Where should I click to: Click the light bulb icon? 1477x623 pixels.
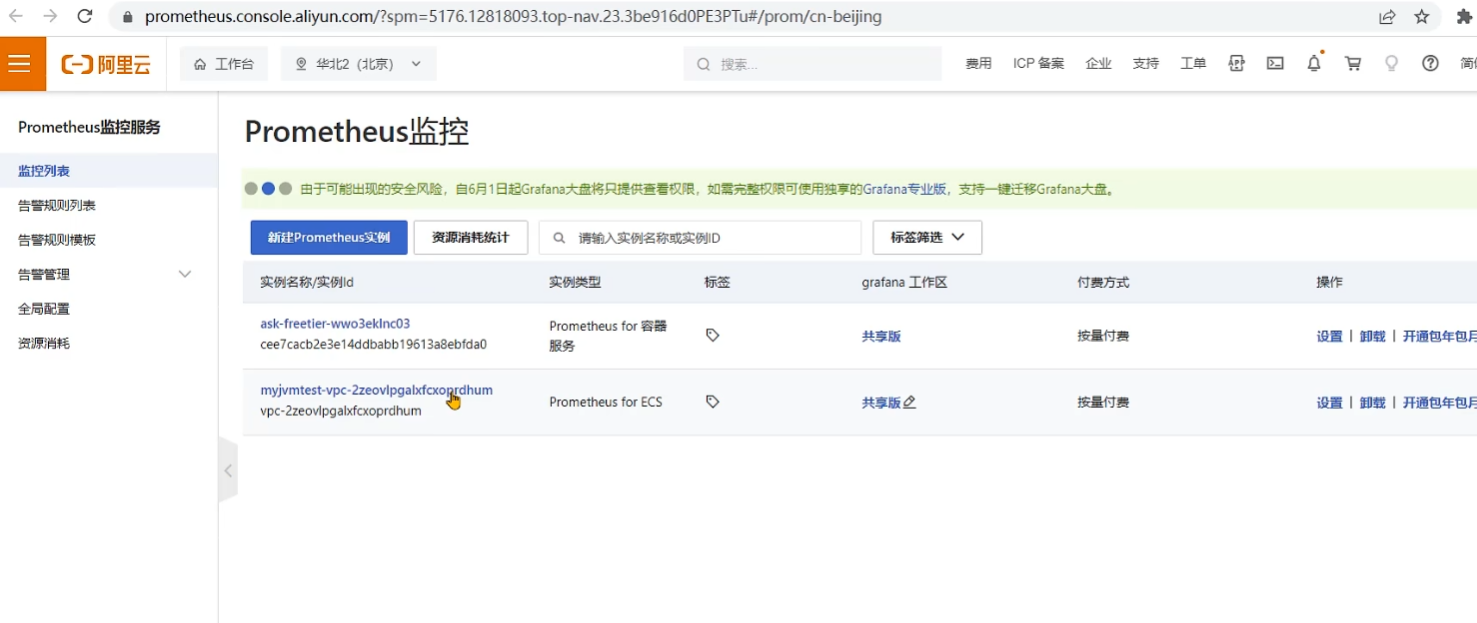[1391, 63]
